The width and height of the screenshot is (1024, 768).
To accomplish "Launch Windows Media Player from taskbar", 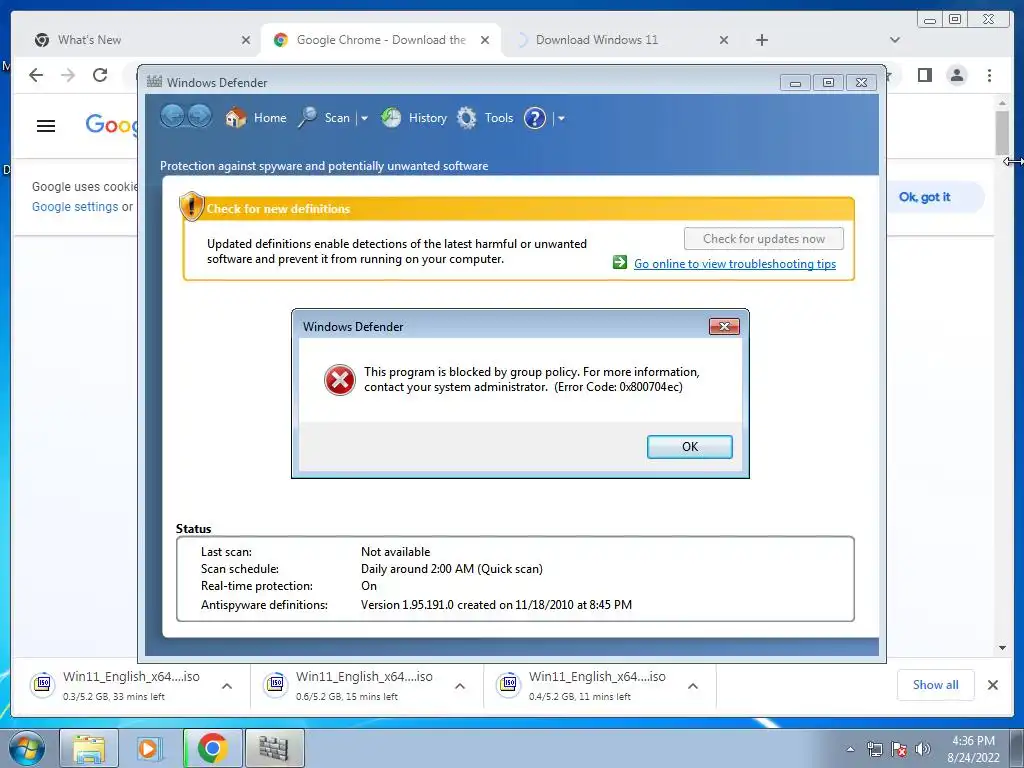I will coord(150,748).
